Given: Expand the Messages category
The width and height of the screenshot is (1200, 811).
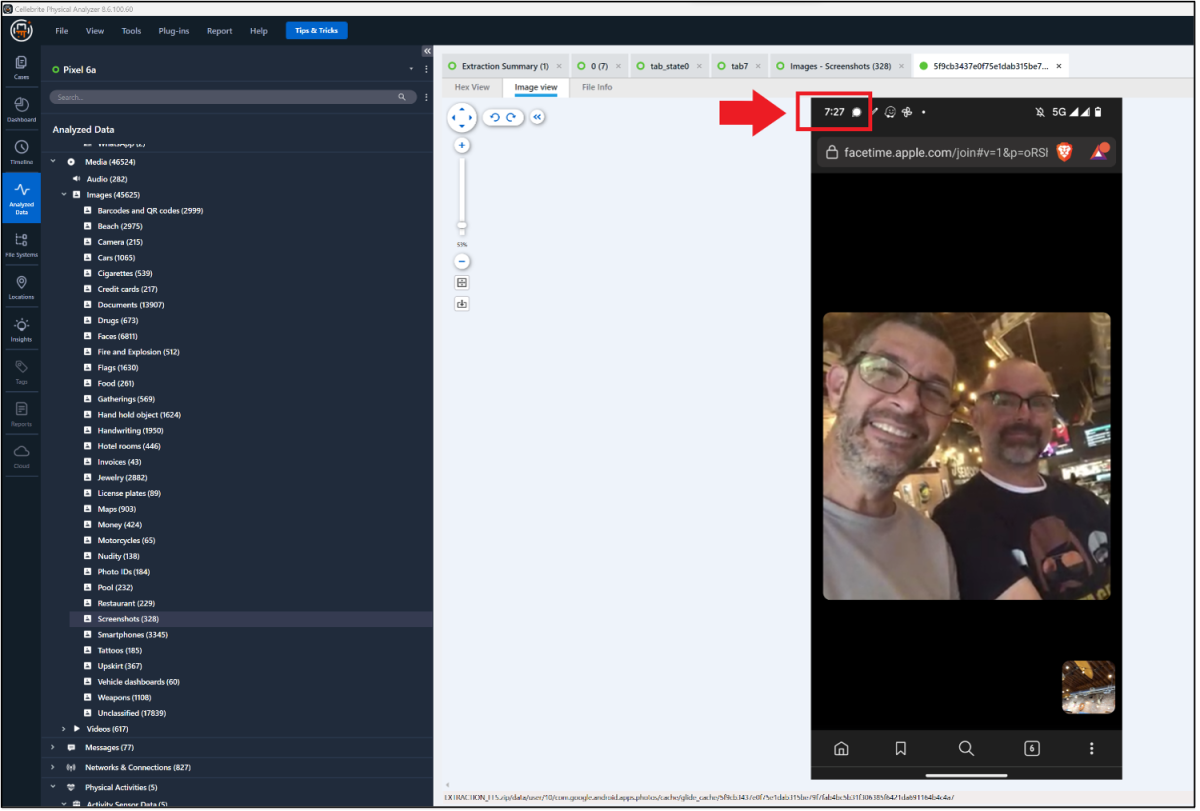Looking at the screenshot, I should tap(52, 747).
